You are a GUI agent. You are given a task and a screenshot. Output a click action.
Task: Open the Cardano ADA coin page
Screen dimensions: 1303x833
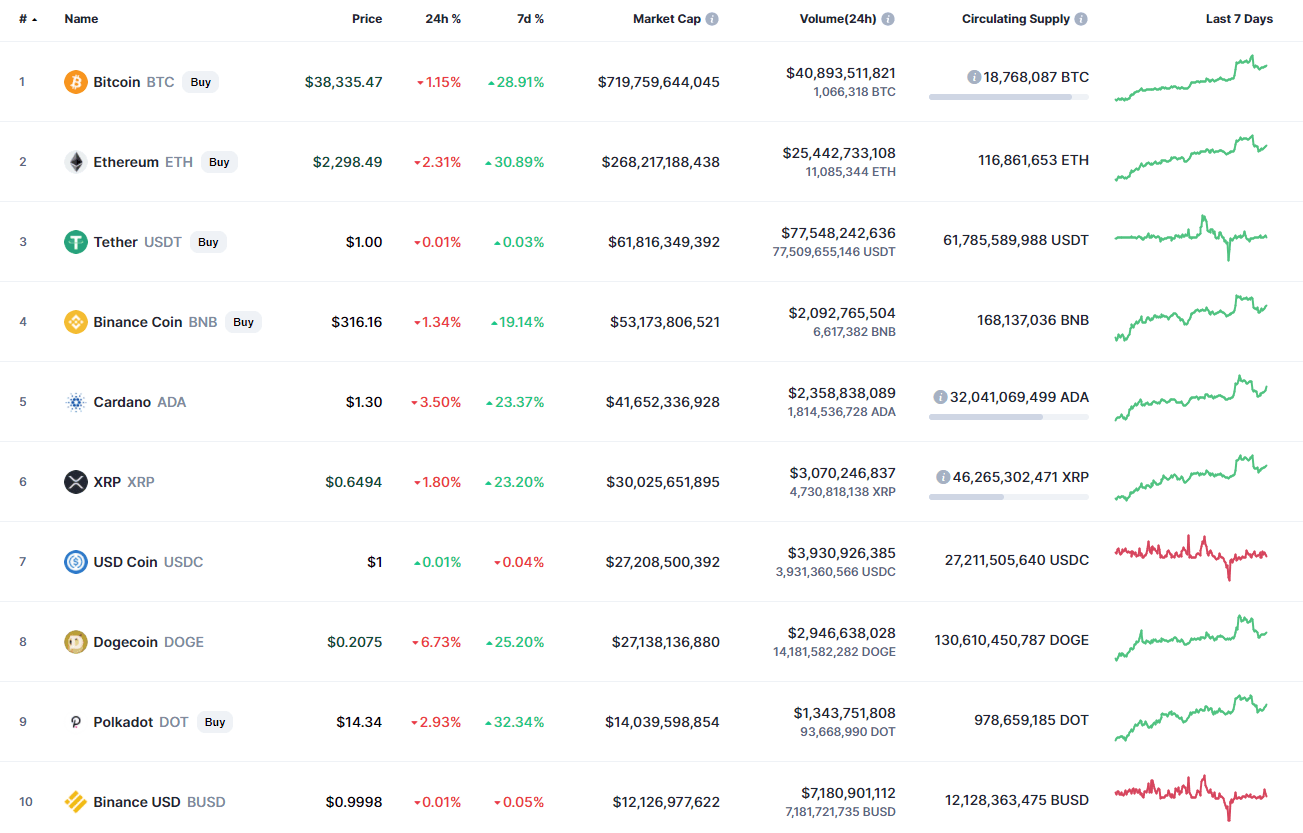122,402
